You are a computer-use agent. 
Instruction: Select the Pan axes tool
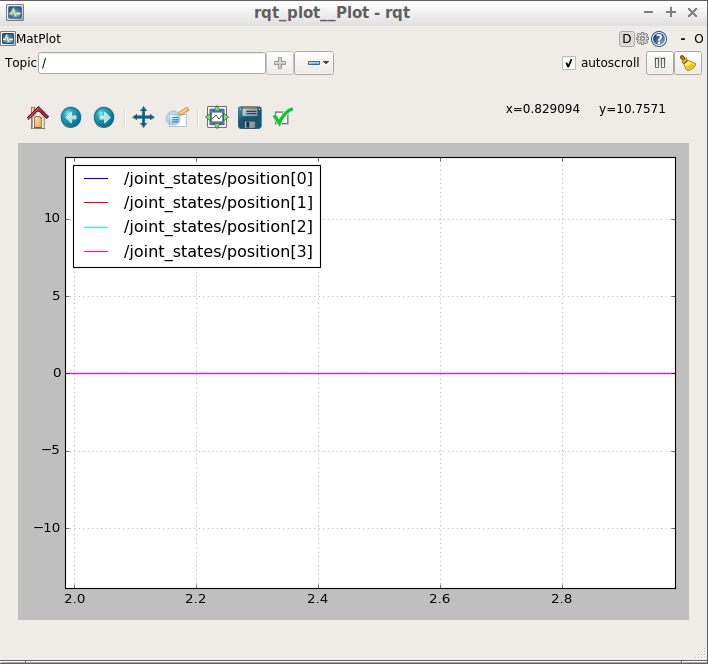(x=144, y=117)
